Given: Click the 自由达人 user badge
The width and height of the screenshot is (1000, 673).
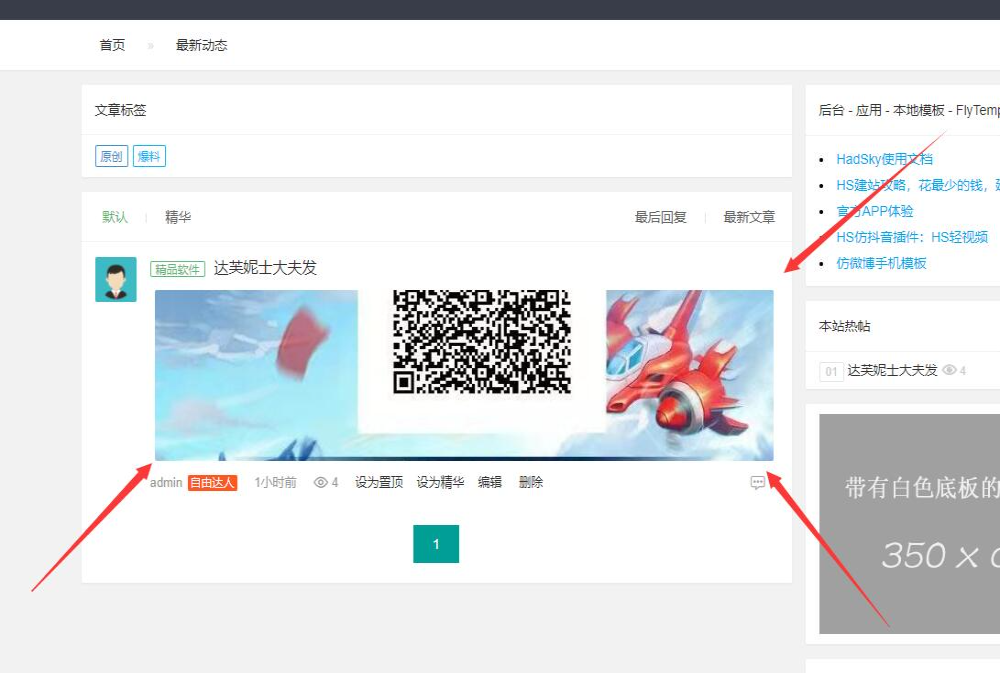Looking at the screenshot, I should (212, 483).
